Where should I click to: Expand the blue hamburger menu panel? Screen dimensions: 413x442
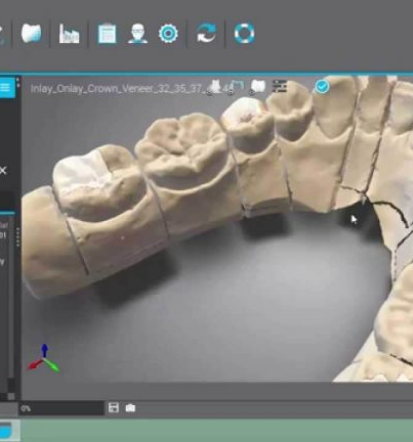point(6,88)
